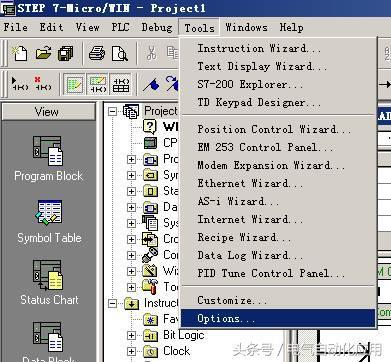Collapse the Instructions tree node
391x362 pixels.
click(113, 303)
